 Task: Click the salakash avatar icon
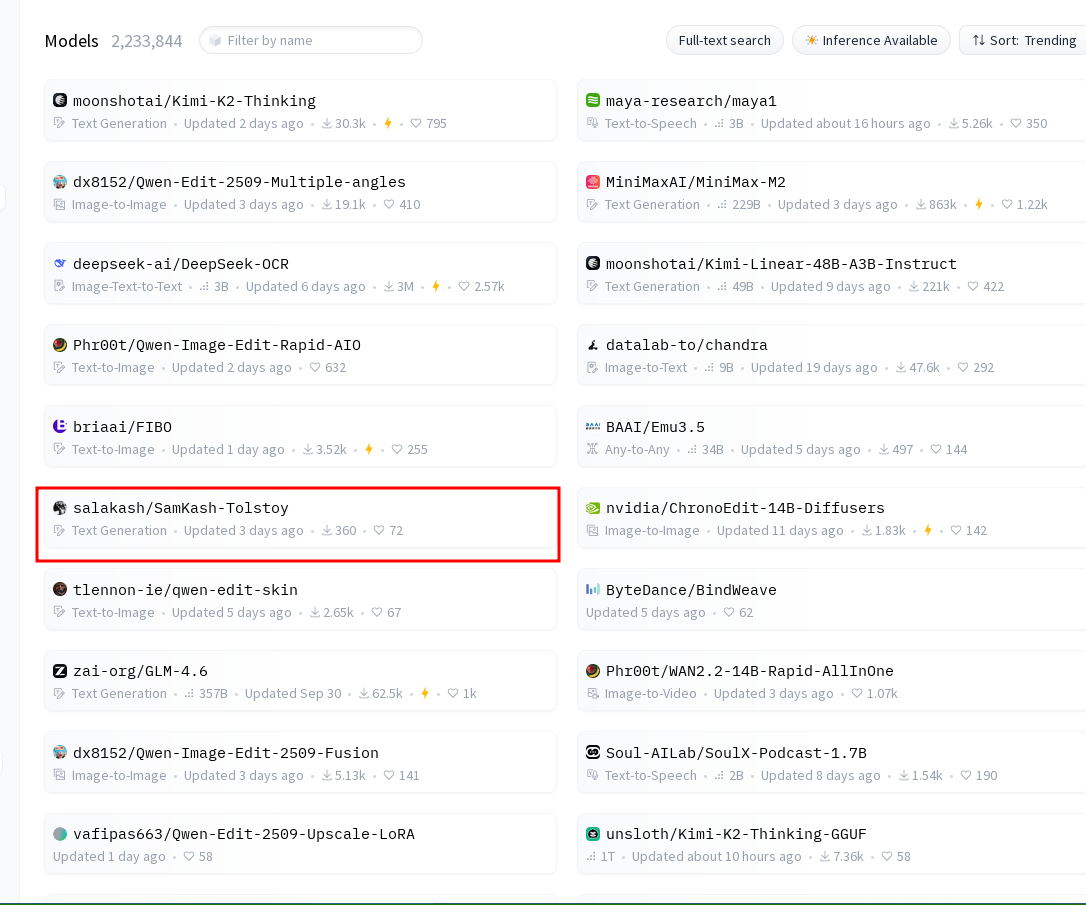(60, 508)
